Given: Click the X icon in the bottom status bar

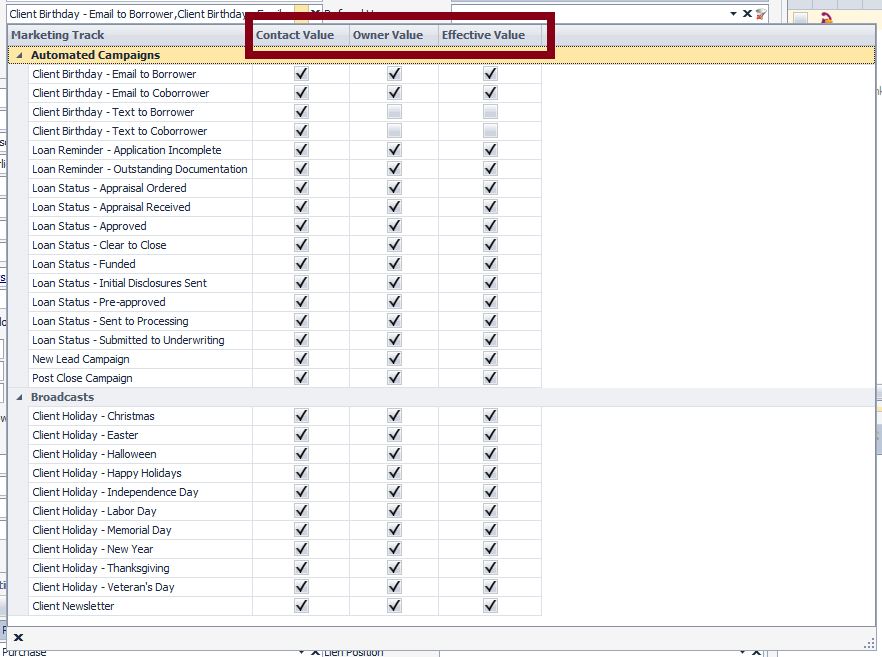Looking at the screenshot, I should pos(17,637).
